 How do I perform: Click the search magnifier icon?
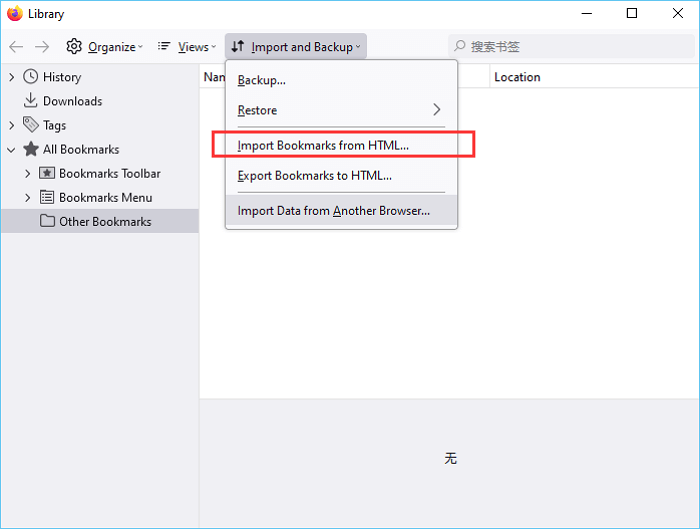(460, 46)
